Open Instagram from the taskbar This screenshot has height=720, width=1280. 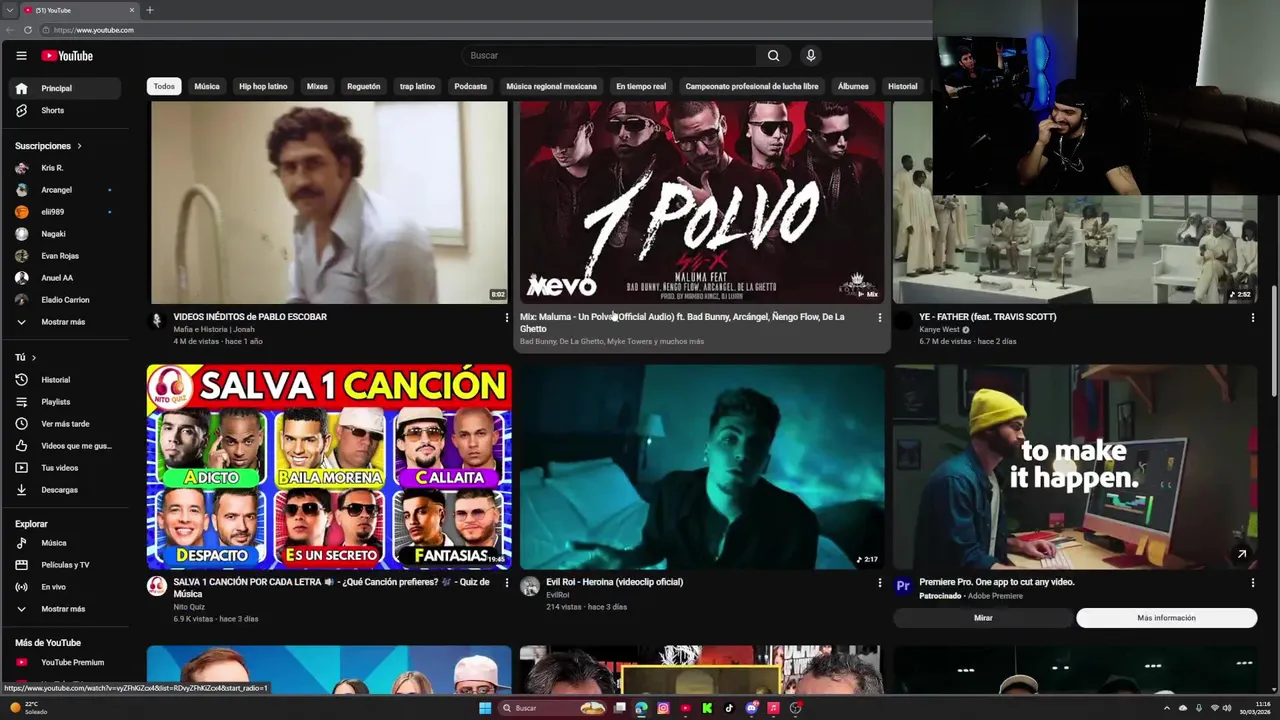pos(663,708)
